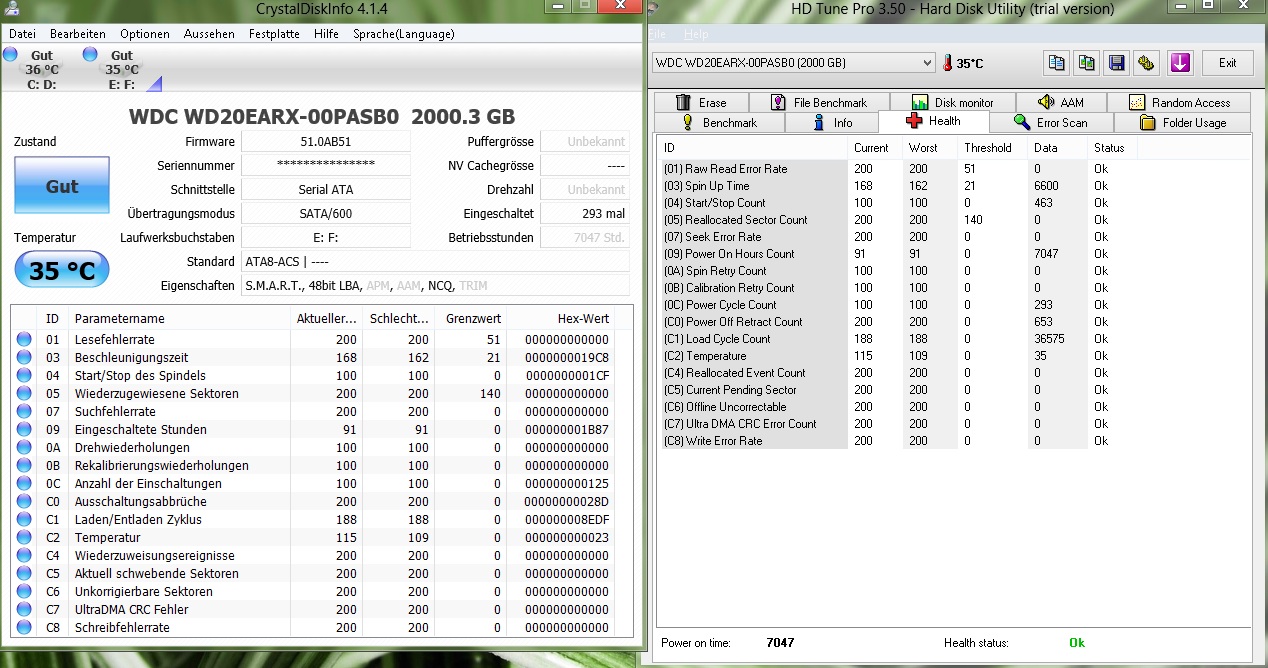This screenshot has width=1268, height=668.
Task: Click the Firmware field showing 51.0AB51
Action: [x=326, y=141]
